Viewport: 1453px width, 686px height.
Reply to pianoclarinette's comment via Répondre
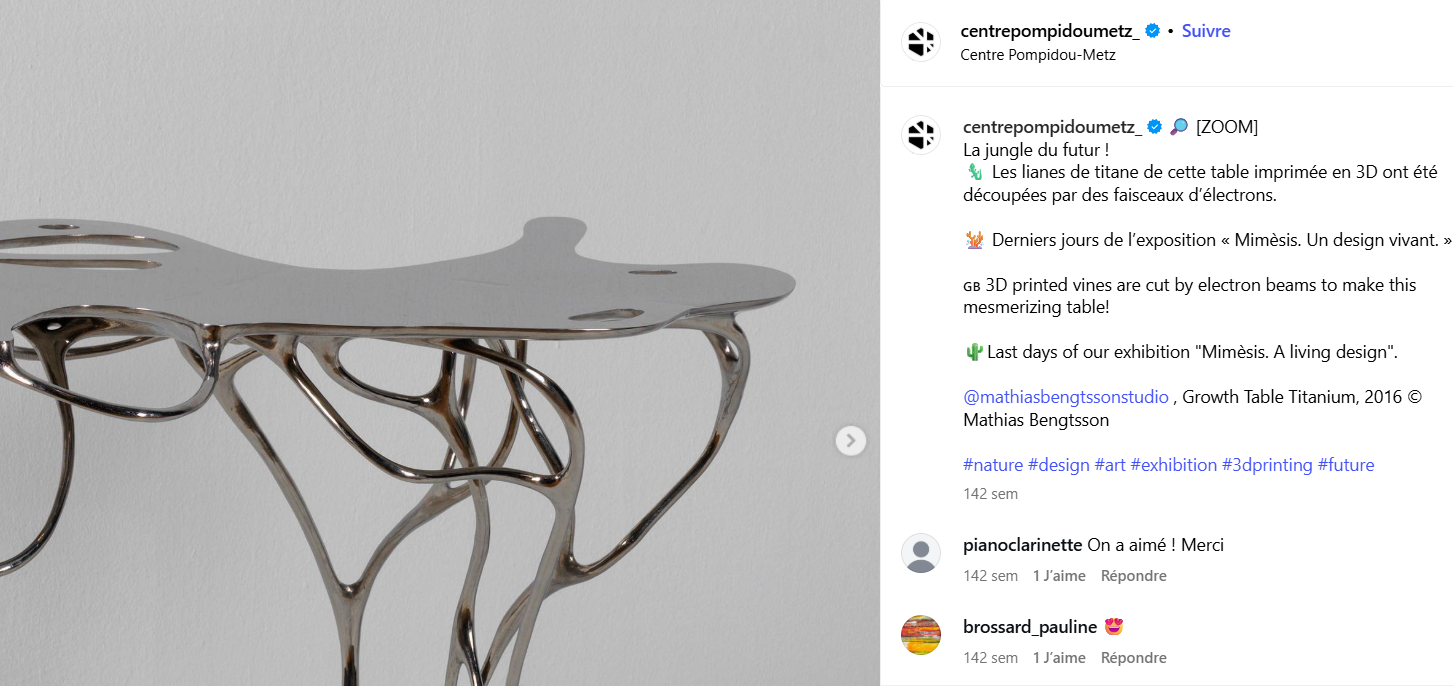[x=1134, y=576]
